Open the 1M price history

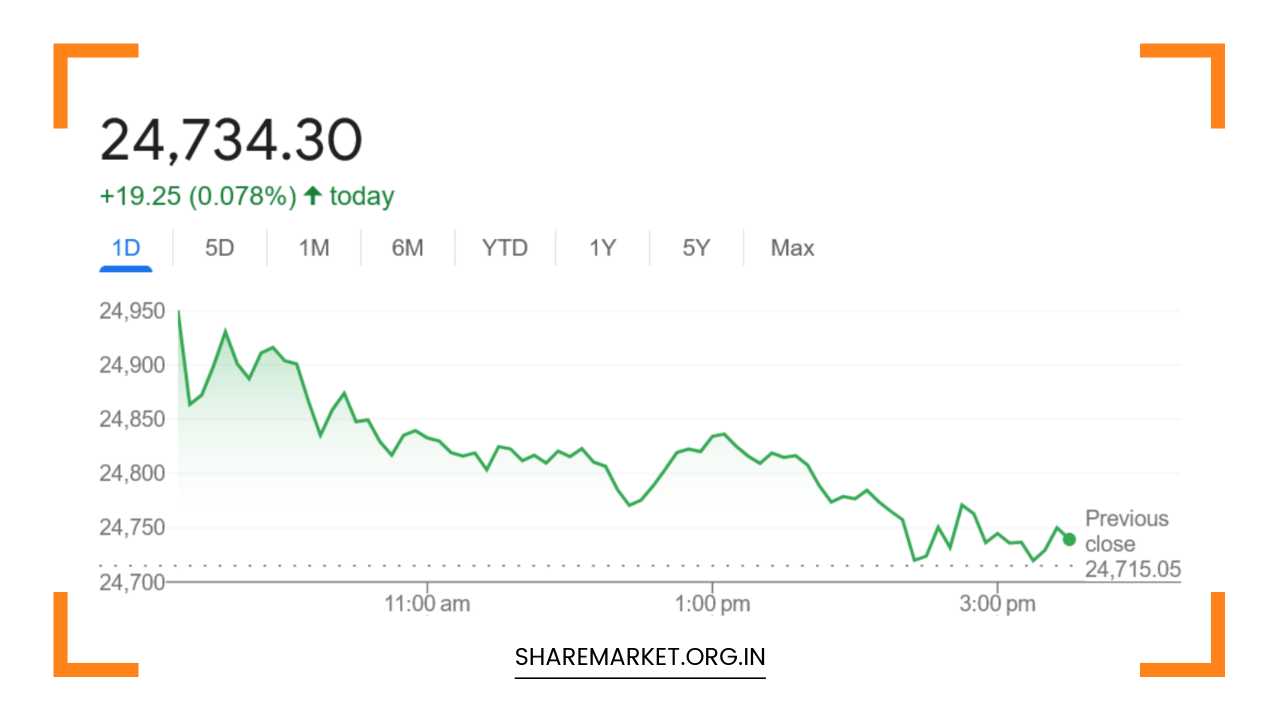coord(312,247)
